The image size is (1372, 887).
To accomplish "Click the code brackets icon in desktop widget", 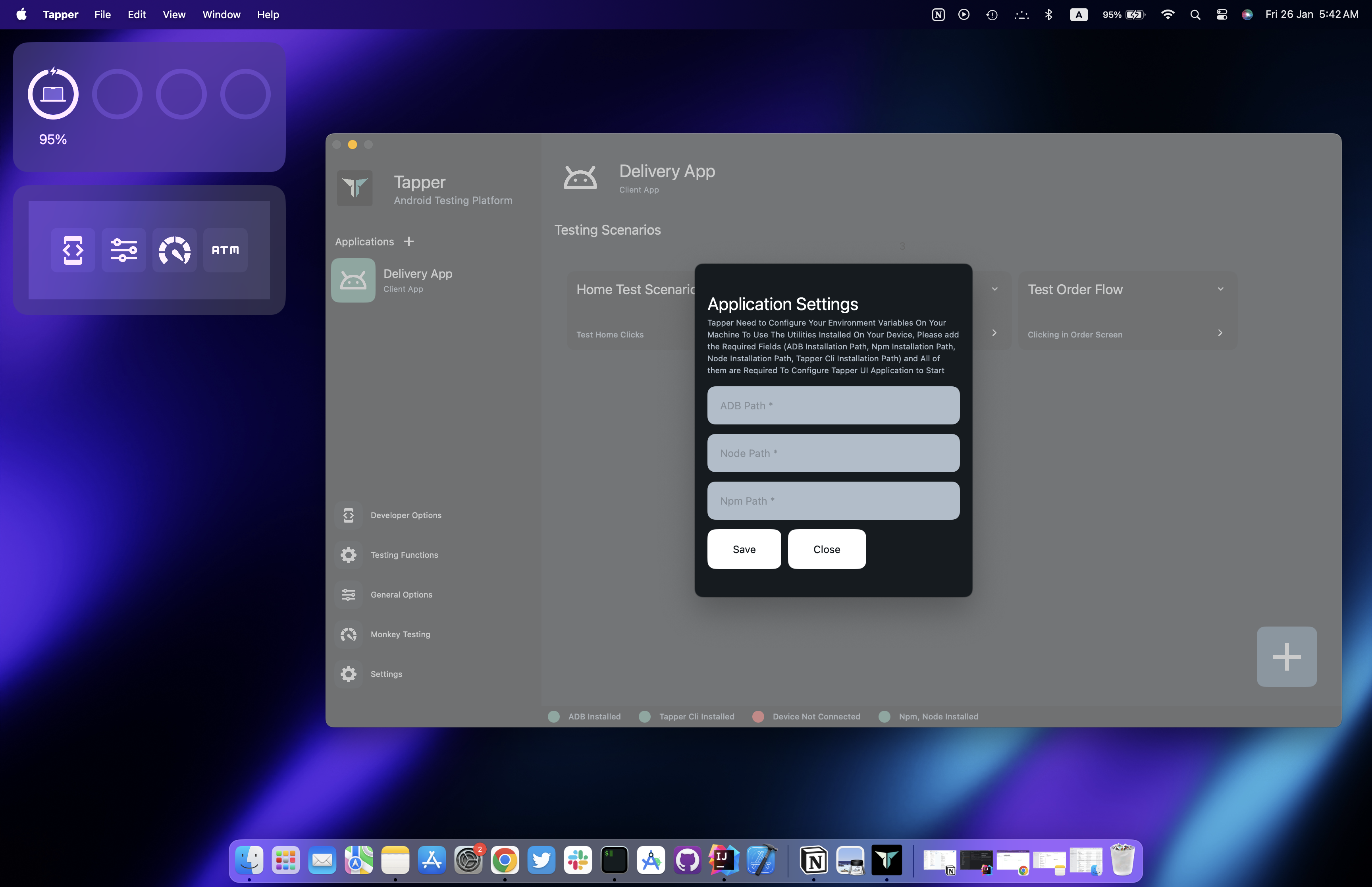I will pyautogui.click(x=73, y=250).
